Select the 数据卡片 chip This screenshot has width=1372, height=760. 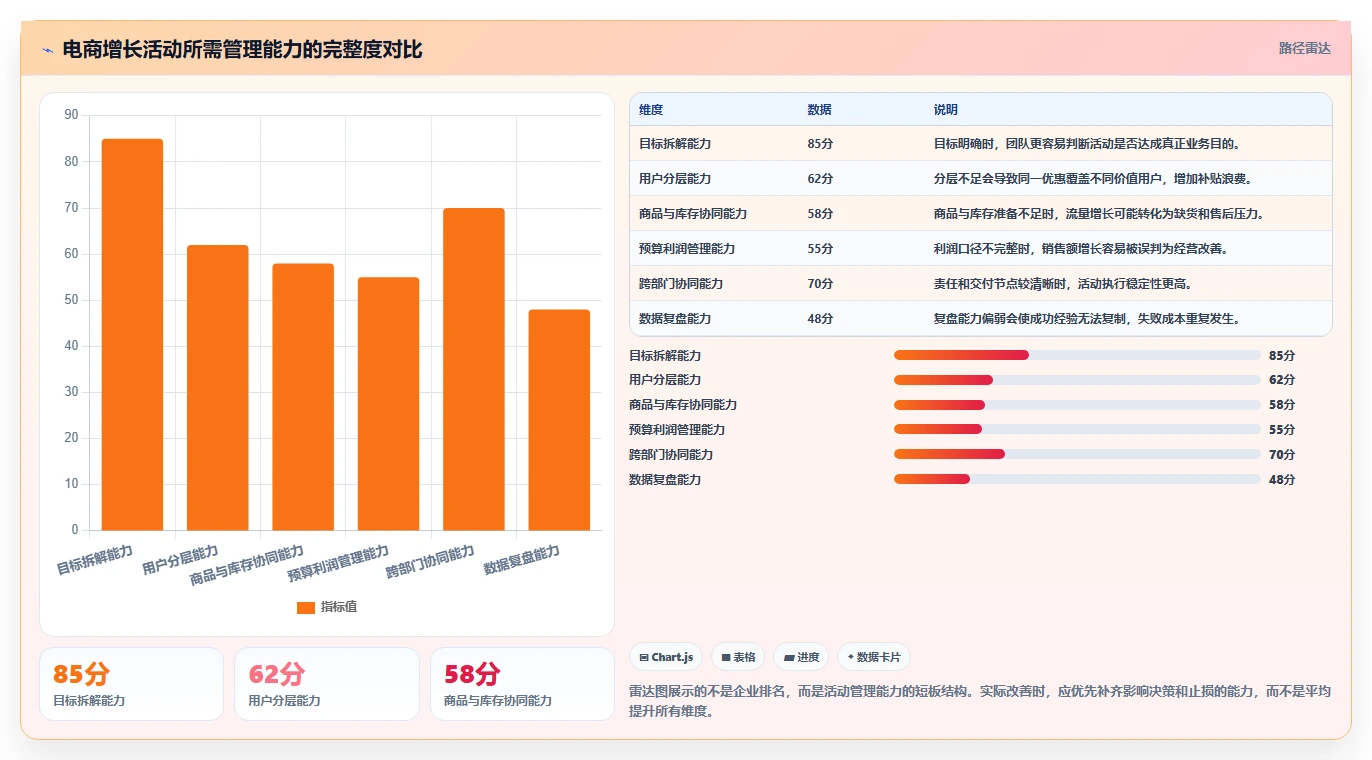(874, 657)
